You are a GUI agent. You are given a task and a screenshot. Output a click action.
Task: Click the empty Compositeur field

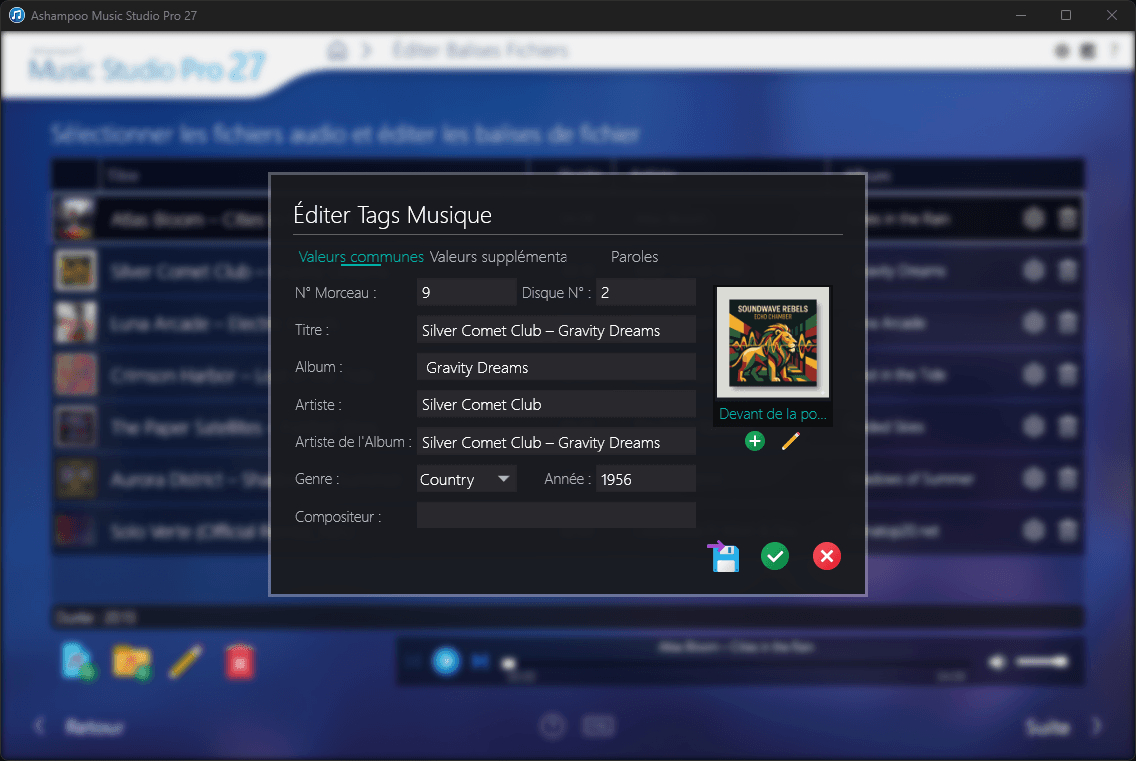[556, 516]
